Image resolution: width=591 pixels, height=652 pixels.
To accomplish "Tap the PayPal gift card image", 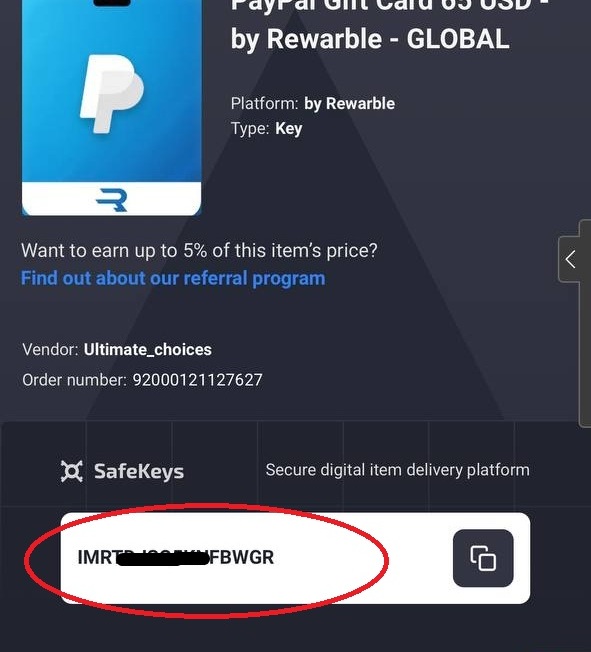I will click(x=111, y=107).
